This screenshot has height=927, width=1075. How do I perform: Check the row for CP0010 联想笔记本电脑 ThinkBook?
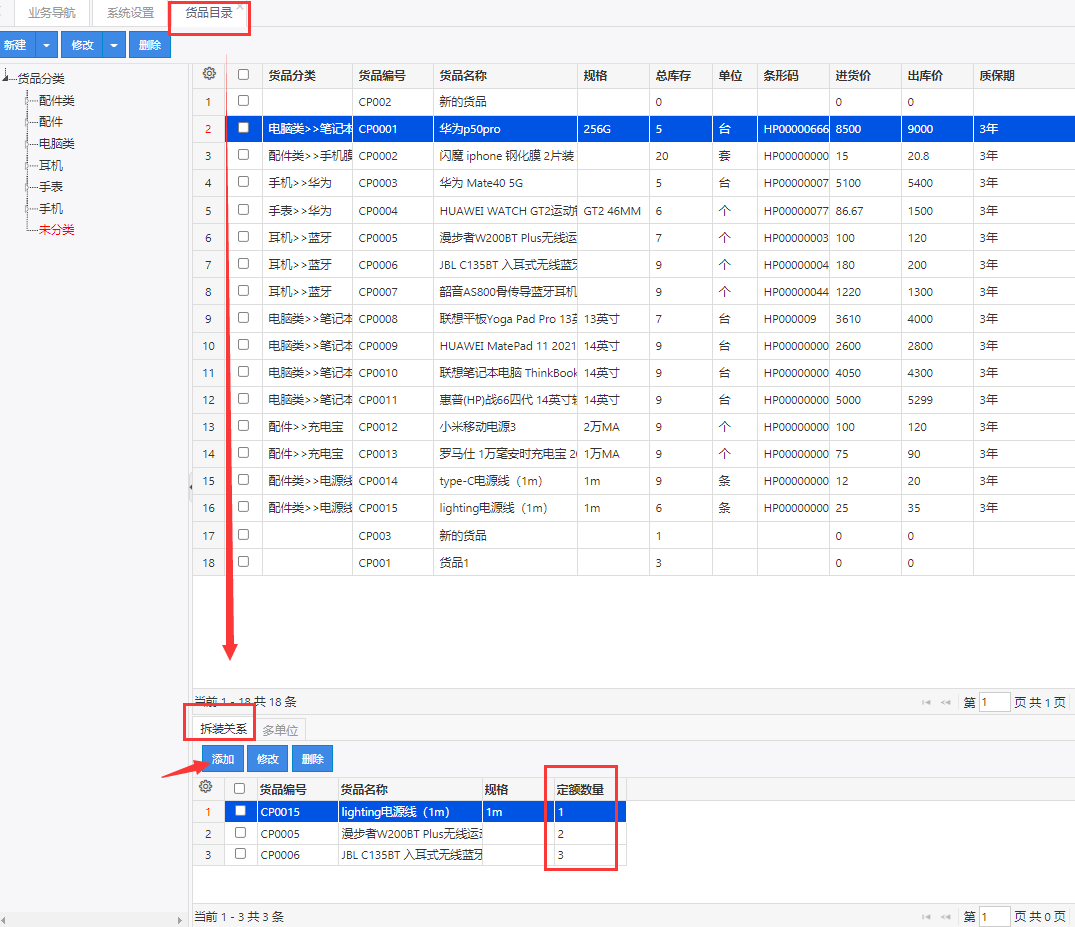[x=243, y=372]
